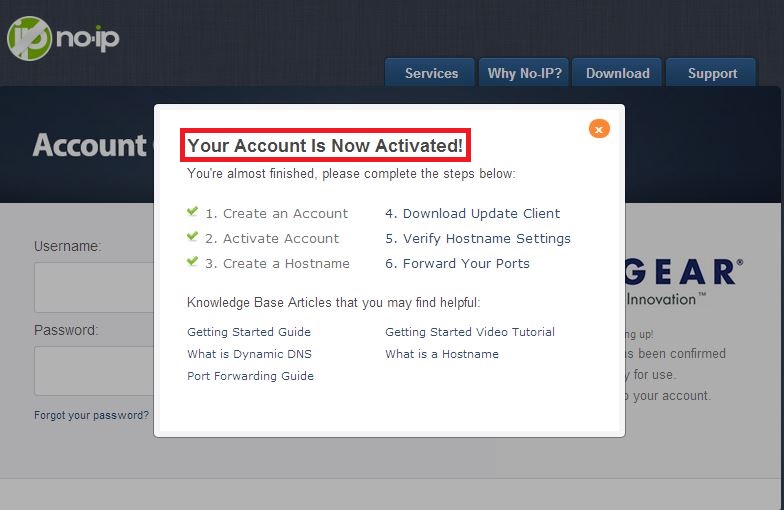The height and width of the screenshot is (510, 784).
Task: Click the Username input field
Action: click(93, 287)
